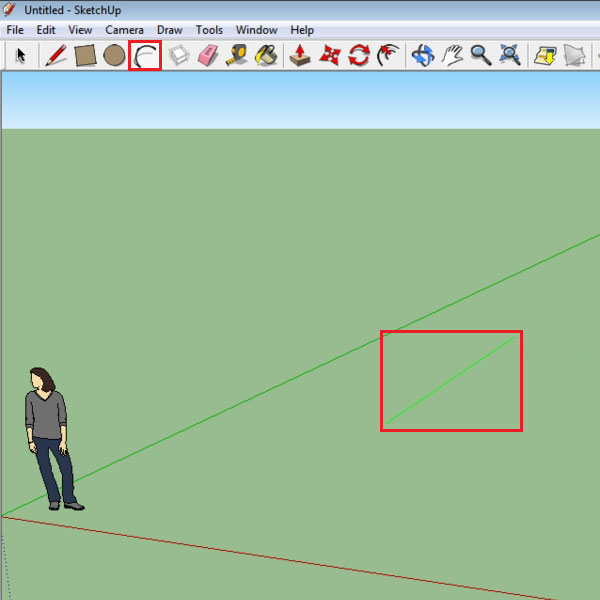Open the File menu
This screenshot has height=600, width=600.
[x=15, y=30]
